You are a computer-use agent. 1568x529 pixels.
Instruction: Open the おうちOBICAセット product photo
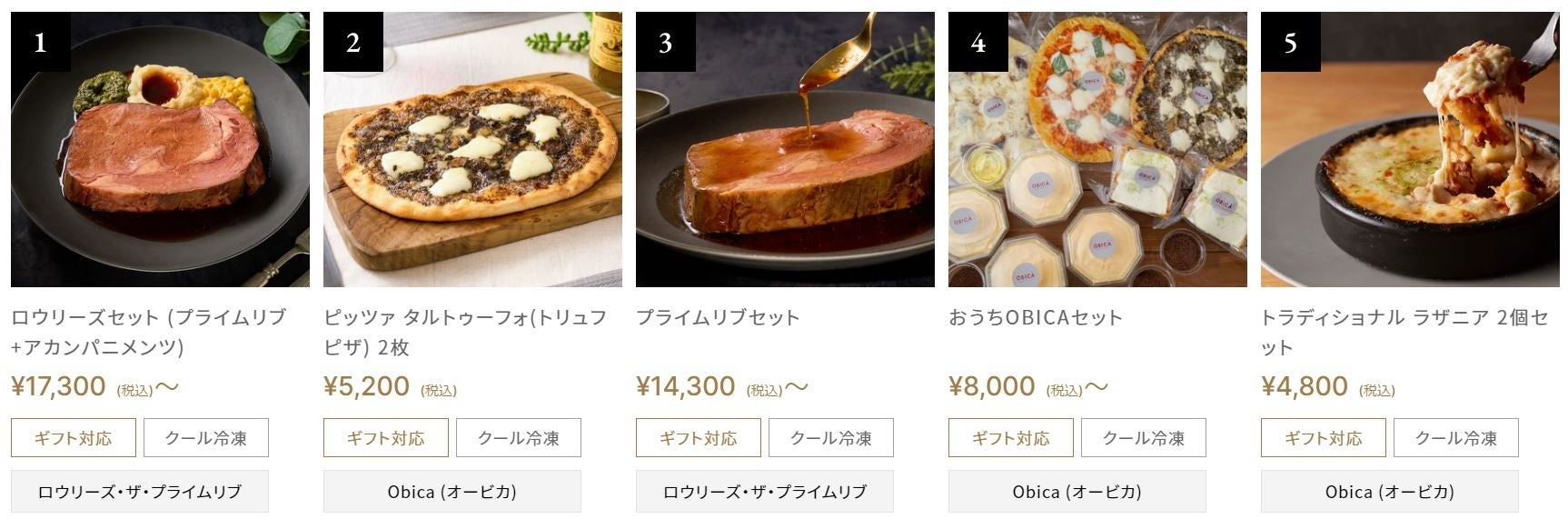tap(1097, 150)
